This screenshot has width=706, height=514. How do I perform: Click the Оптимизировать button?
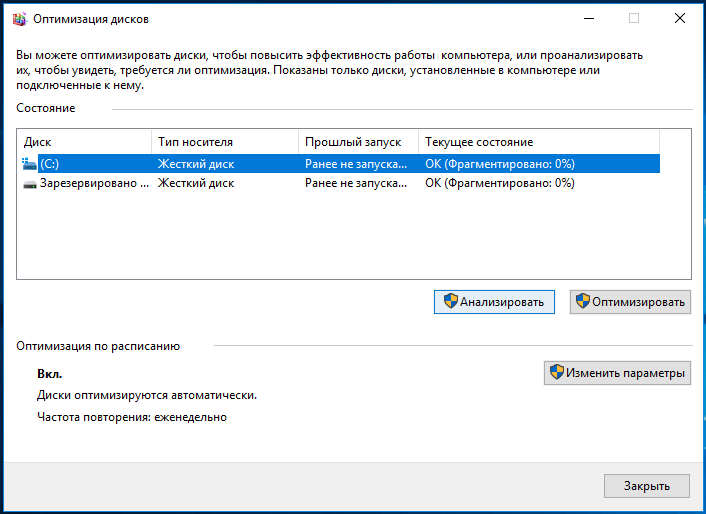(630, 302)
